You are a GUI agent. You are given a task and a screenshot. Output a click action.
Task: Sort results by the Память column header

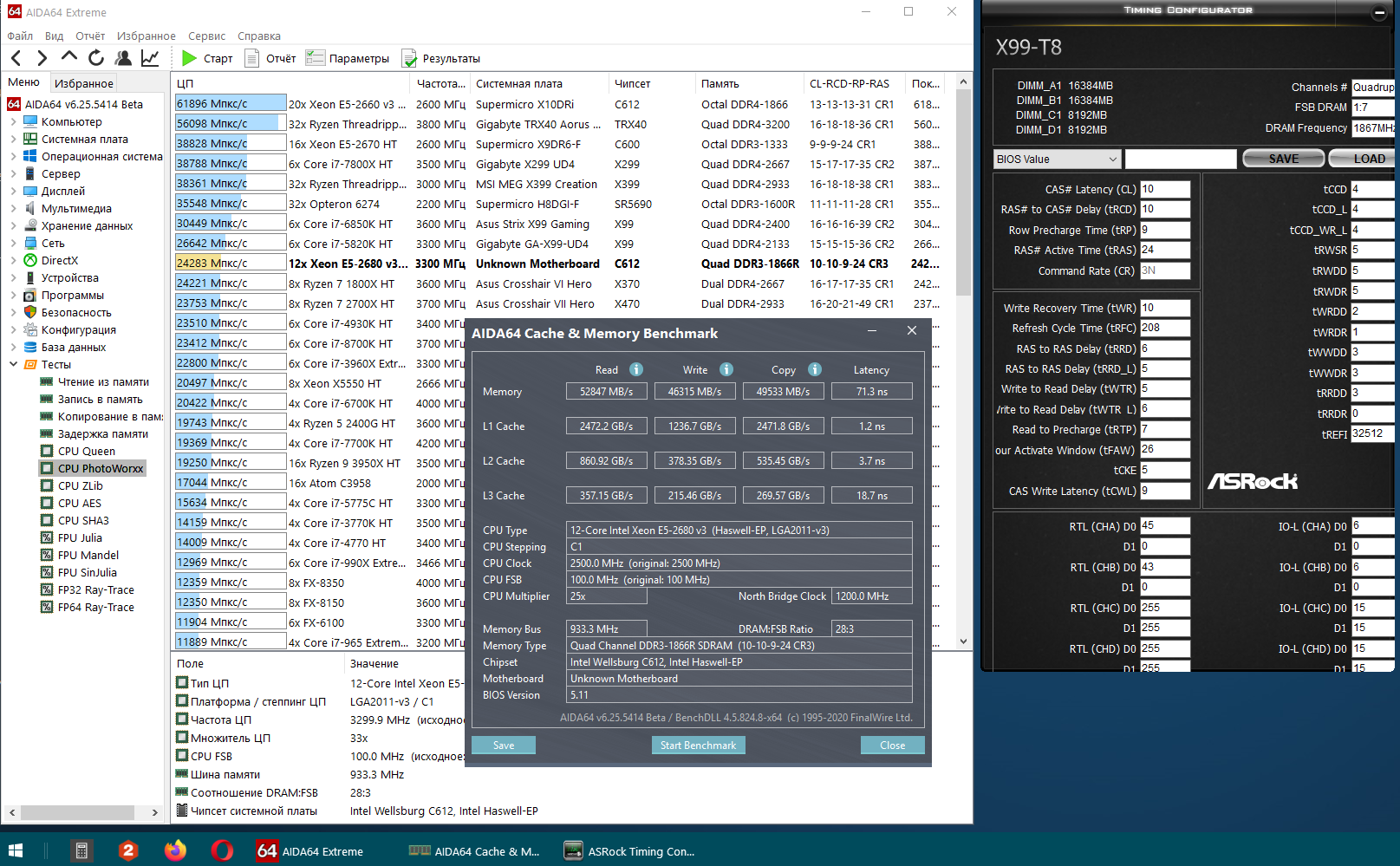point(748,83)
